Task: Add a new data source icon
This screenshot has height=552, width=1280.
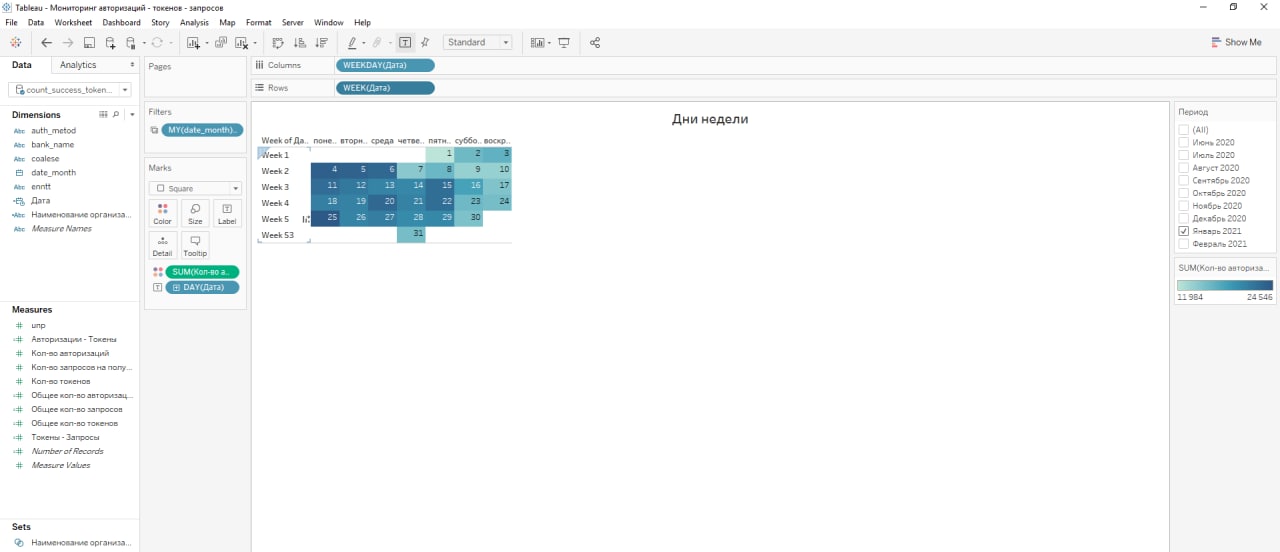Action: click(110, 43)
